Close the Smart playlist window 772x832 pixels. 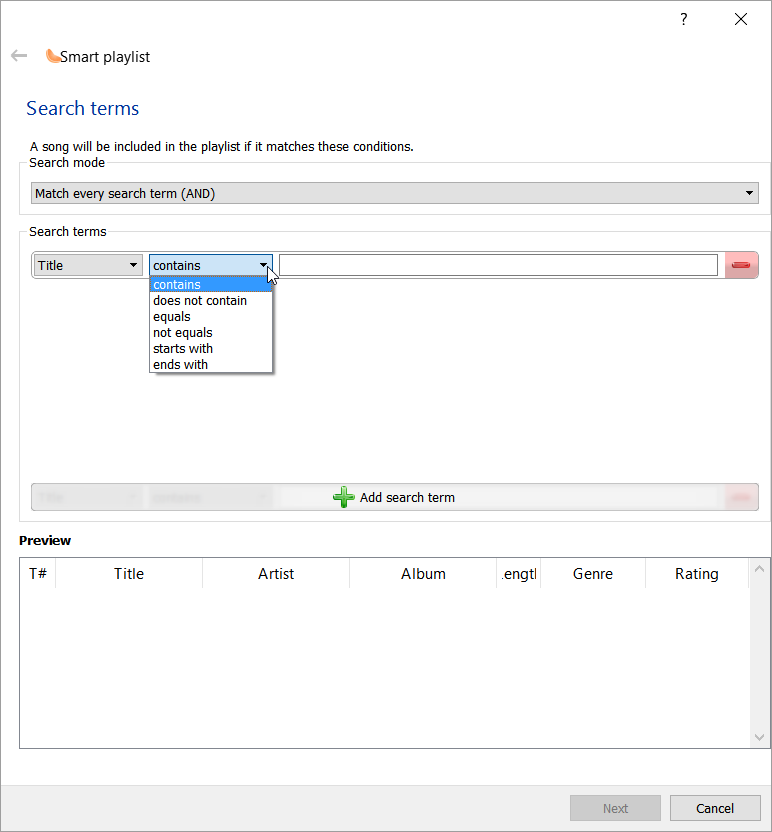point(741,19)
